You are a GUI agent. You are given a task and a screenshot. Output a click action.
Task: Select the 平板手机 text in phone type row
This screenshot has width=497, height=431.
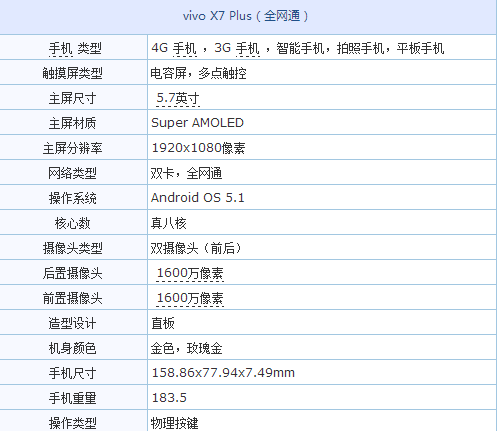point(420,48)
